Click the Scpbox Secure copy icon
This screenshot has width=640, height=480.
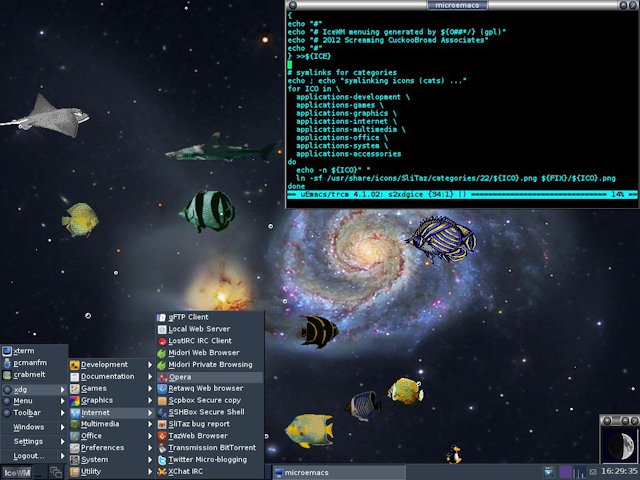pyautogui.click(x=162, y=400)
